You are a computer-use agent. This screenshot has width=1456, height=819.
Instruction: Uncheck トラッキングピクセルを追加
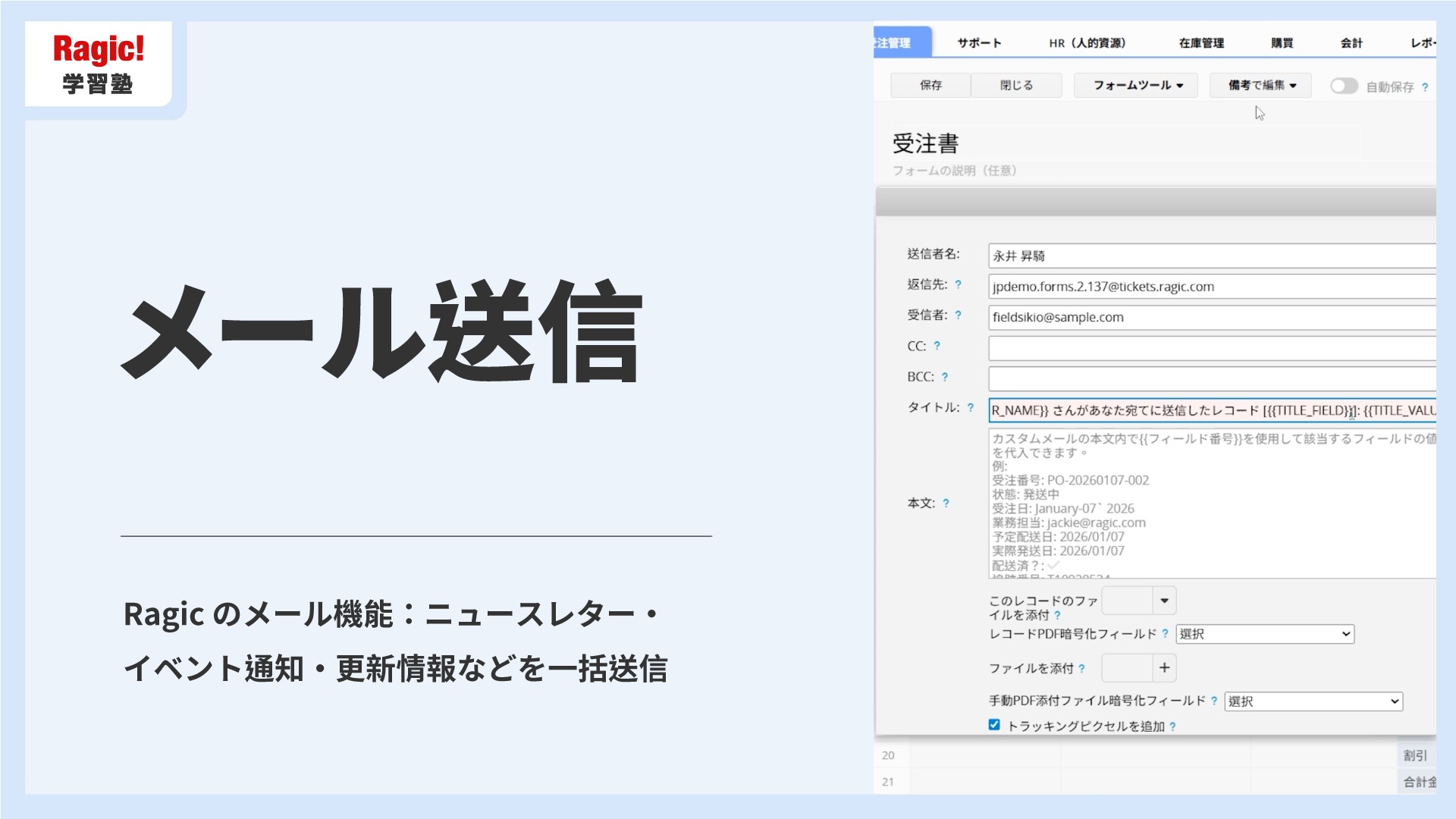click(993, 724)
